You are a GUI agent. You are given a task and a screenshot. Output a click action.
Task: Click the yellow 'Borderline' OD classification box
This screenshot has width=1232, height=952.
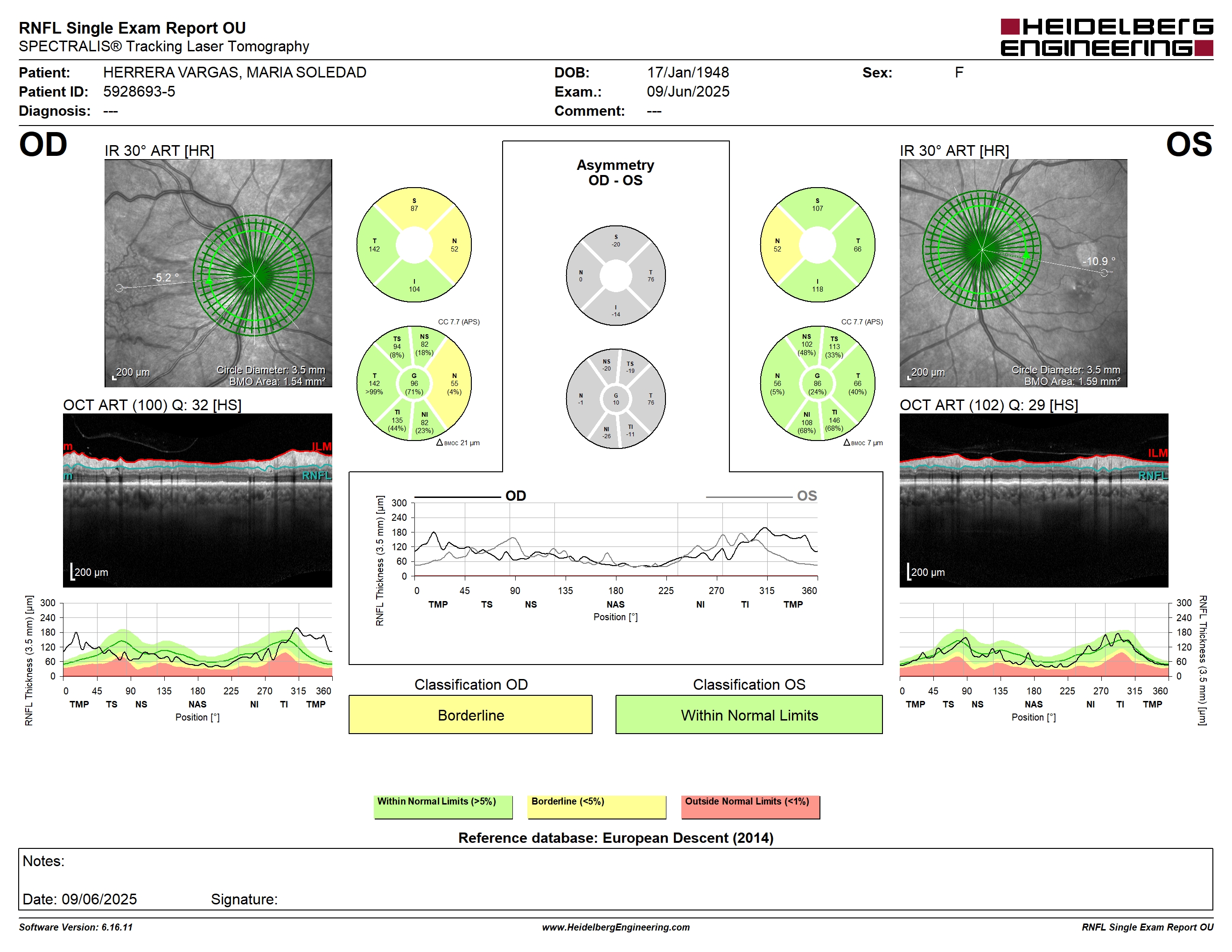[x=470, y=714]
